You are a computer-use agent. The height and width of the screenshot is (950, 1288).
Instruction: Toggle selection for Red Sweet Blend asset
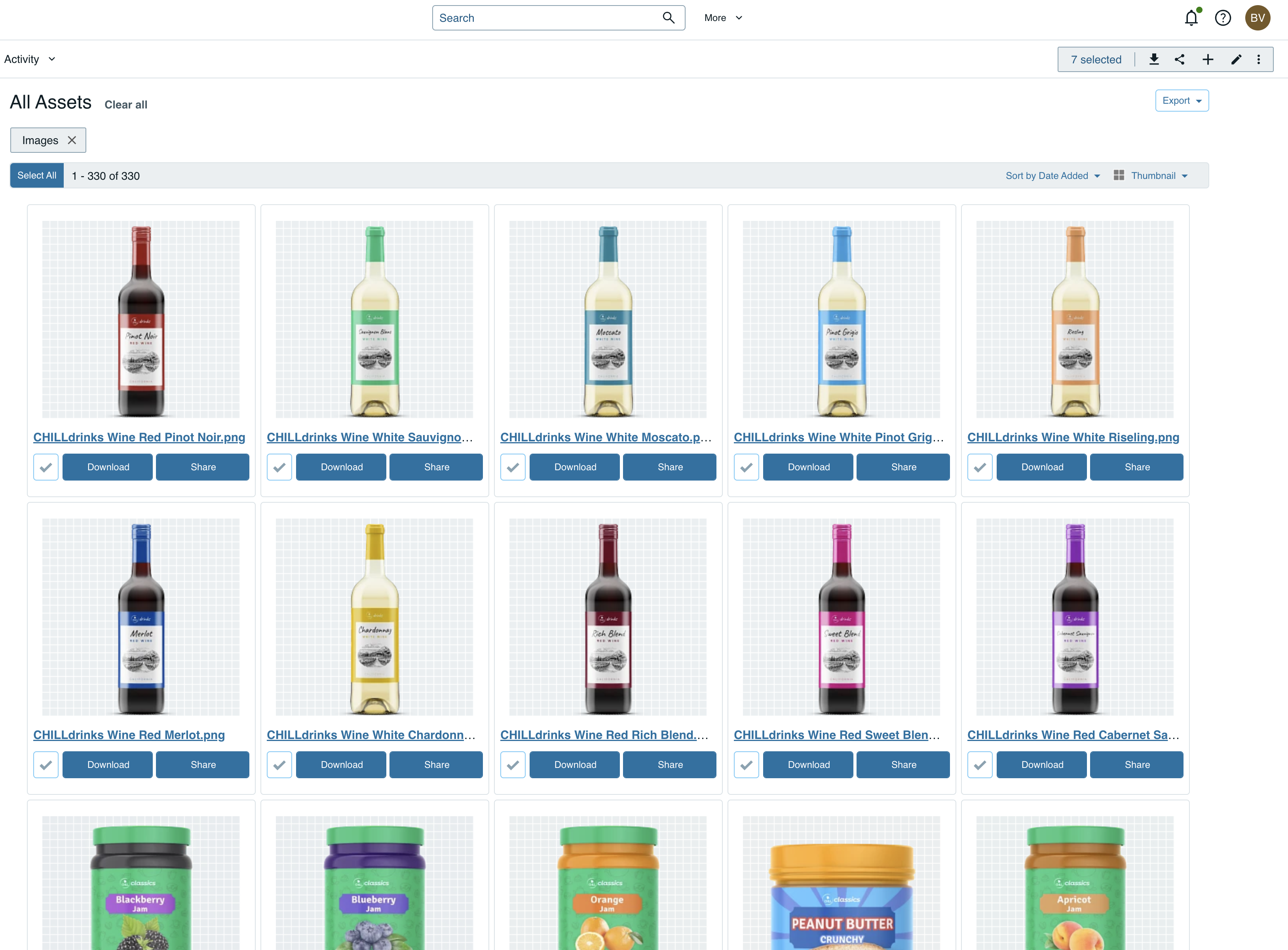[x=747, y=765]
